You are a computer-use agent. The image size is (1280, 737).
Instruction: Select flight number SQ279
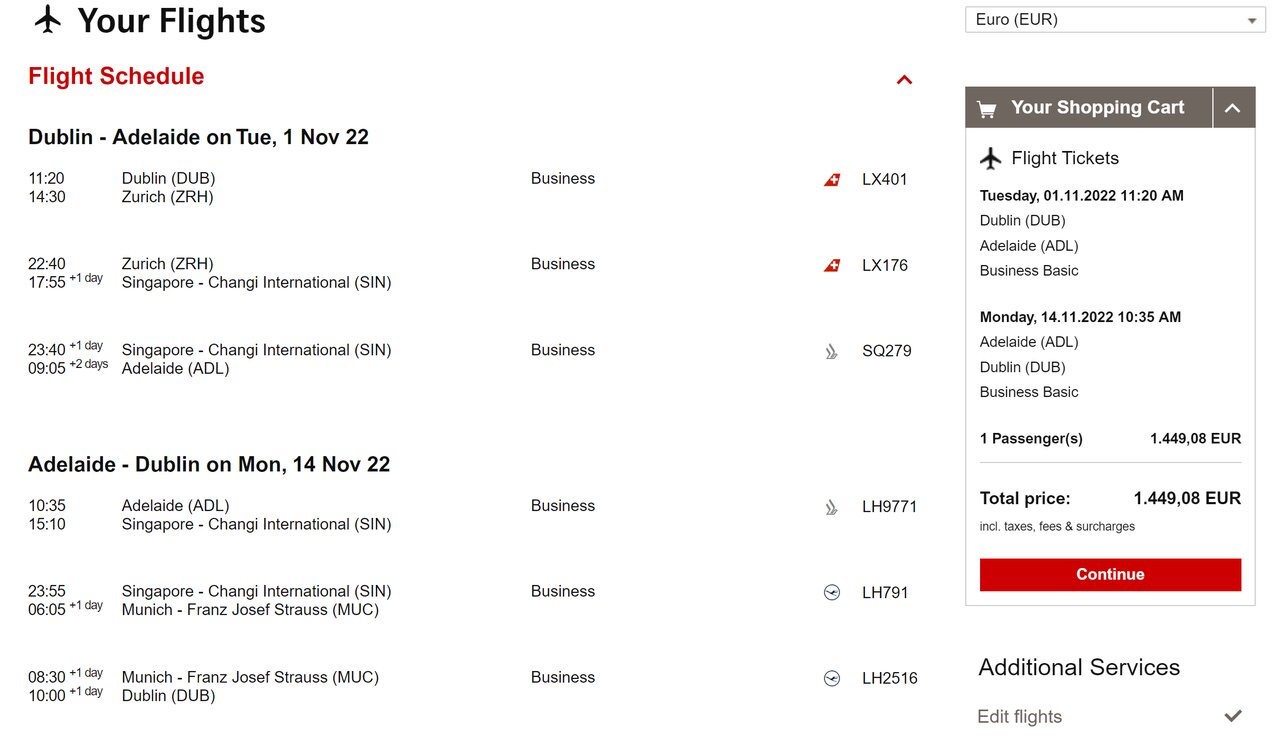pos(887,351)
